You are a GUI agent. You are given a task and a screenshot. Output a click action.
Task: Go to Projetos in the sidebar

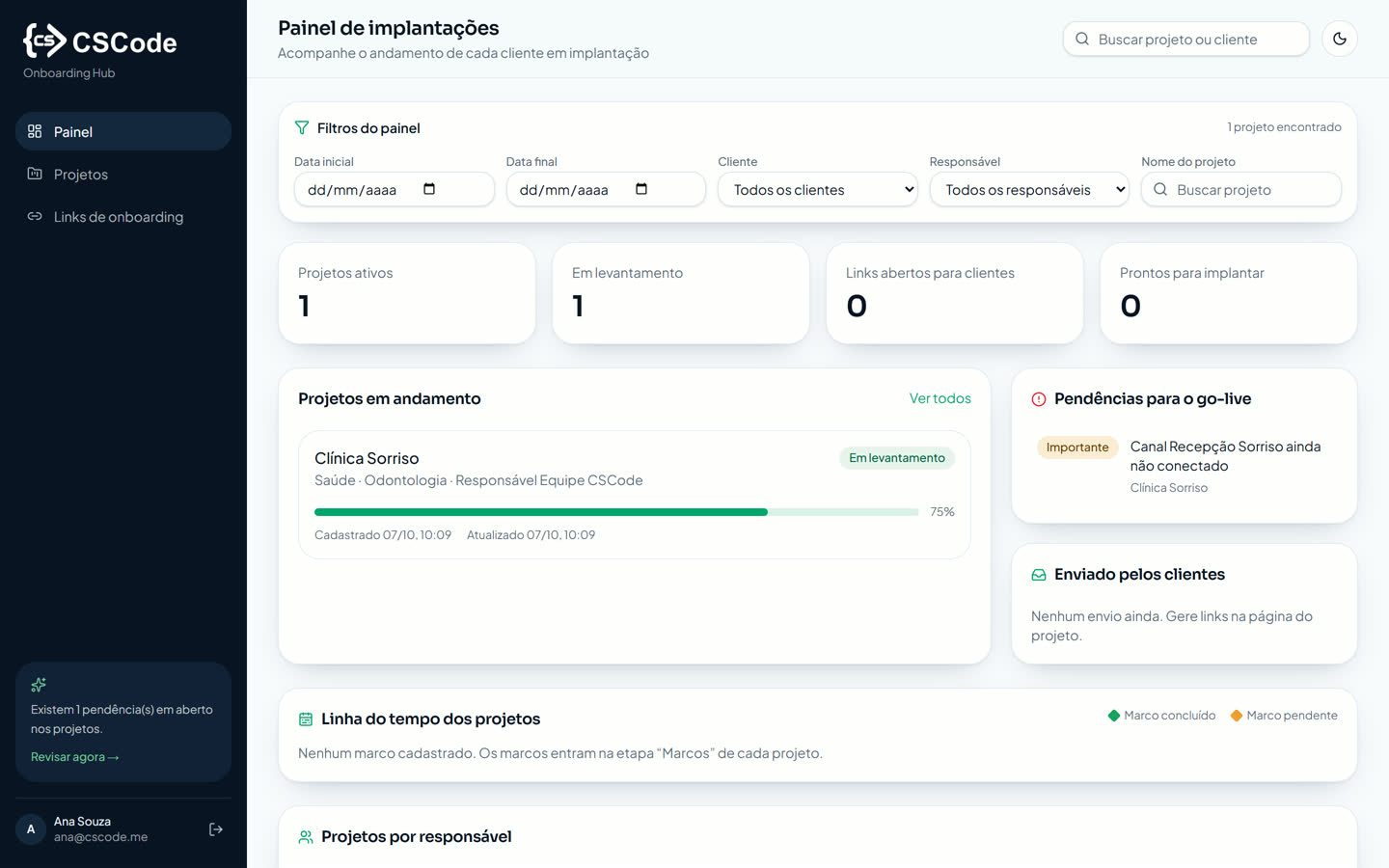pyautogui.click(x=123, y=174)
